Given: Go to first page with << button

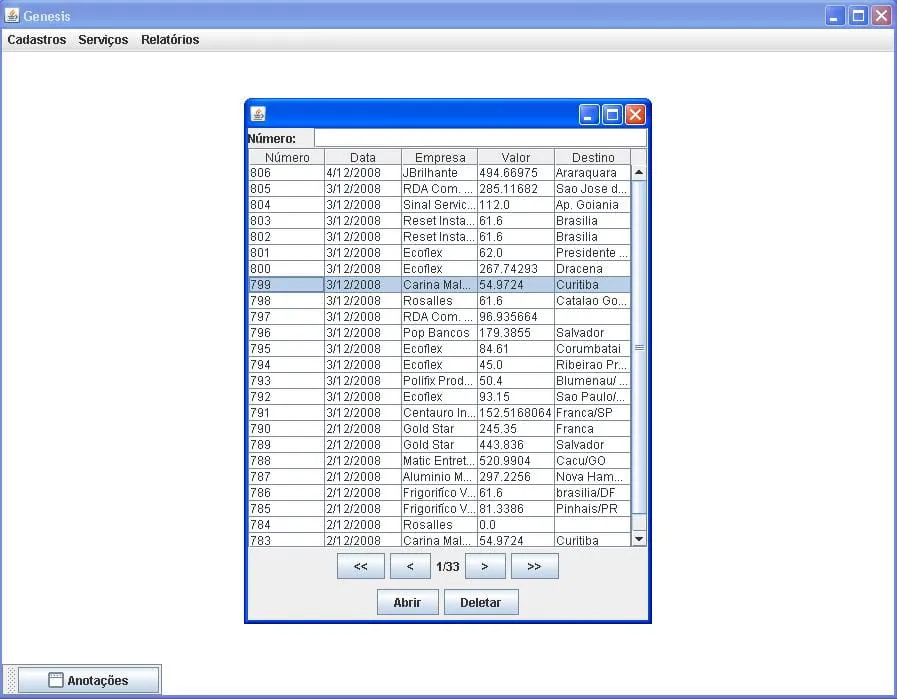Looking at the screenshot, I should [x=361, y=566].
